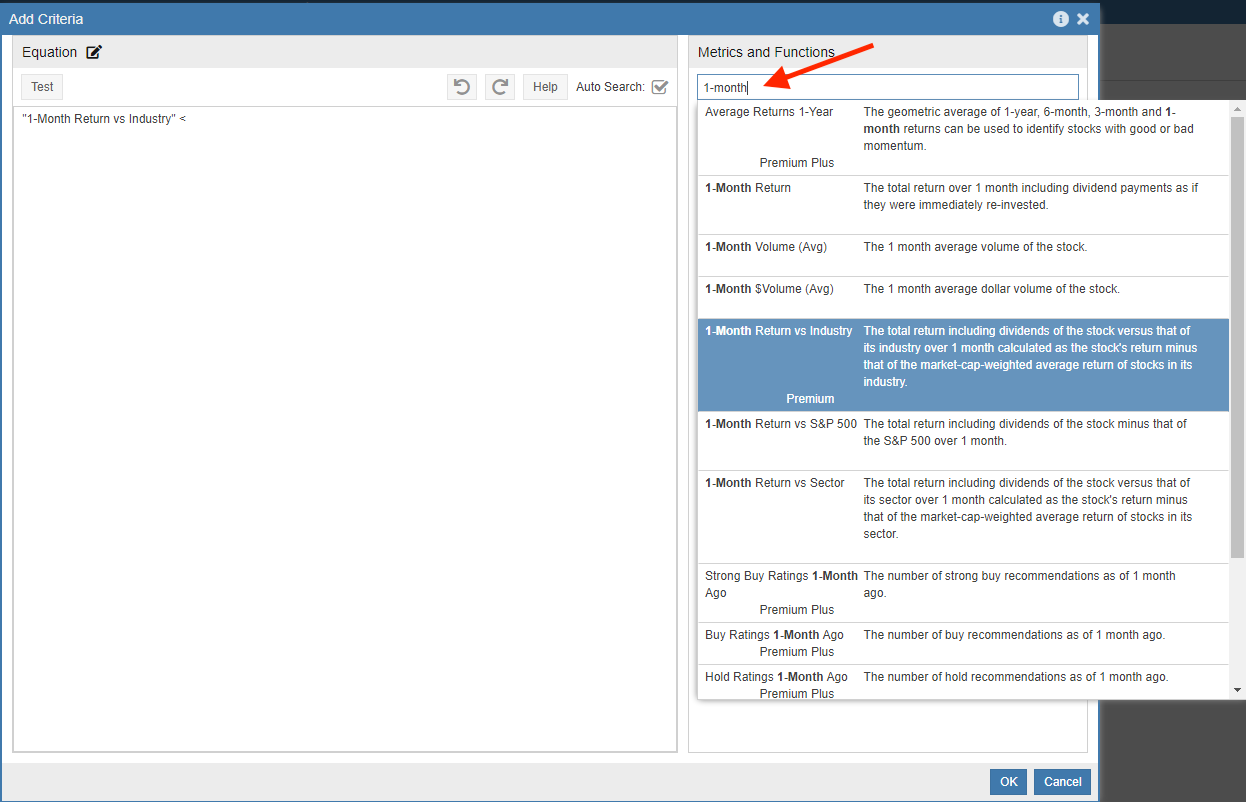Close the Add Criteria dialog

tap(1083, 19)
